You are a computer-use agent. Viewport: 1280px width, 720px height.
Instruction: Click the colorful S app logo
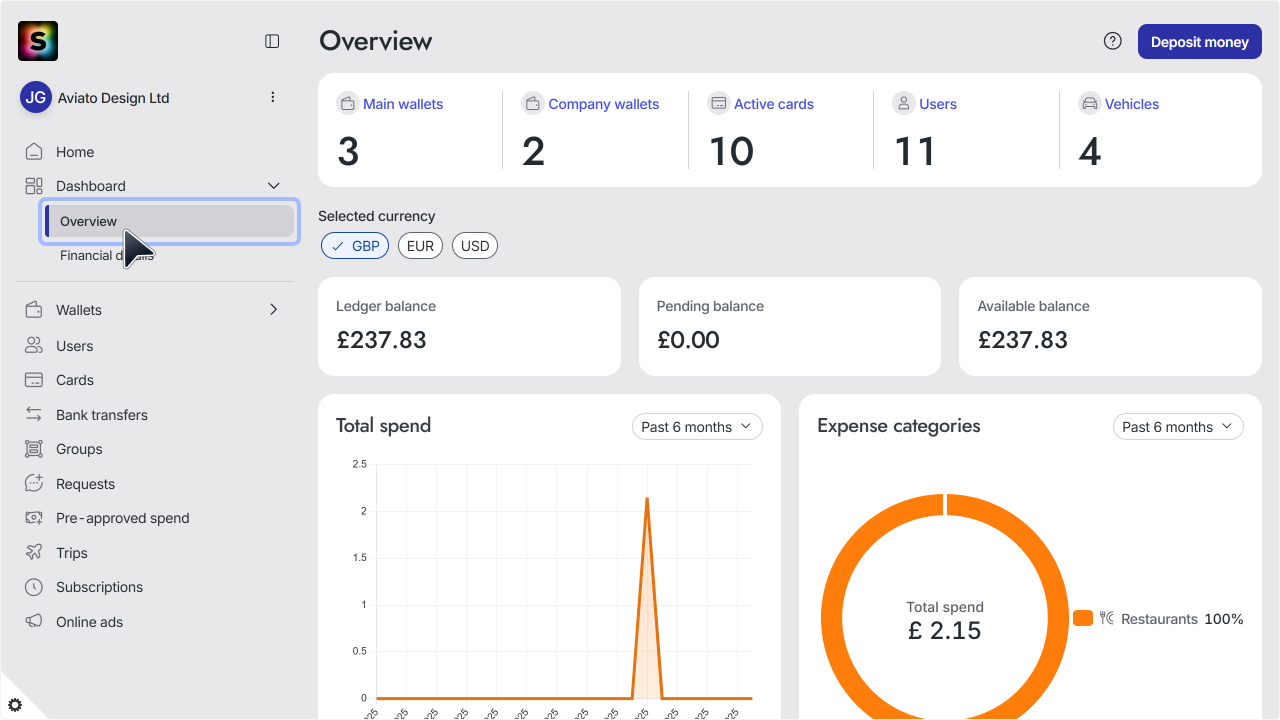click(38, 41)
